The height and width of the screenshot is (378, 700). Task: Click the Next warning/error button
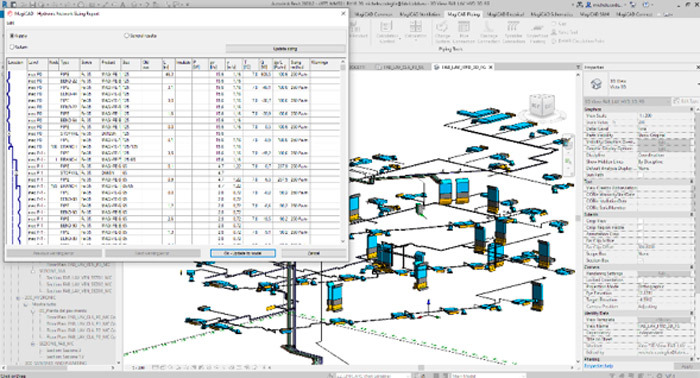(x=152, y=253)
